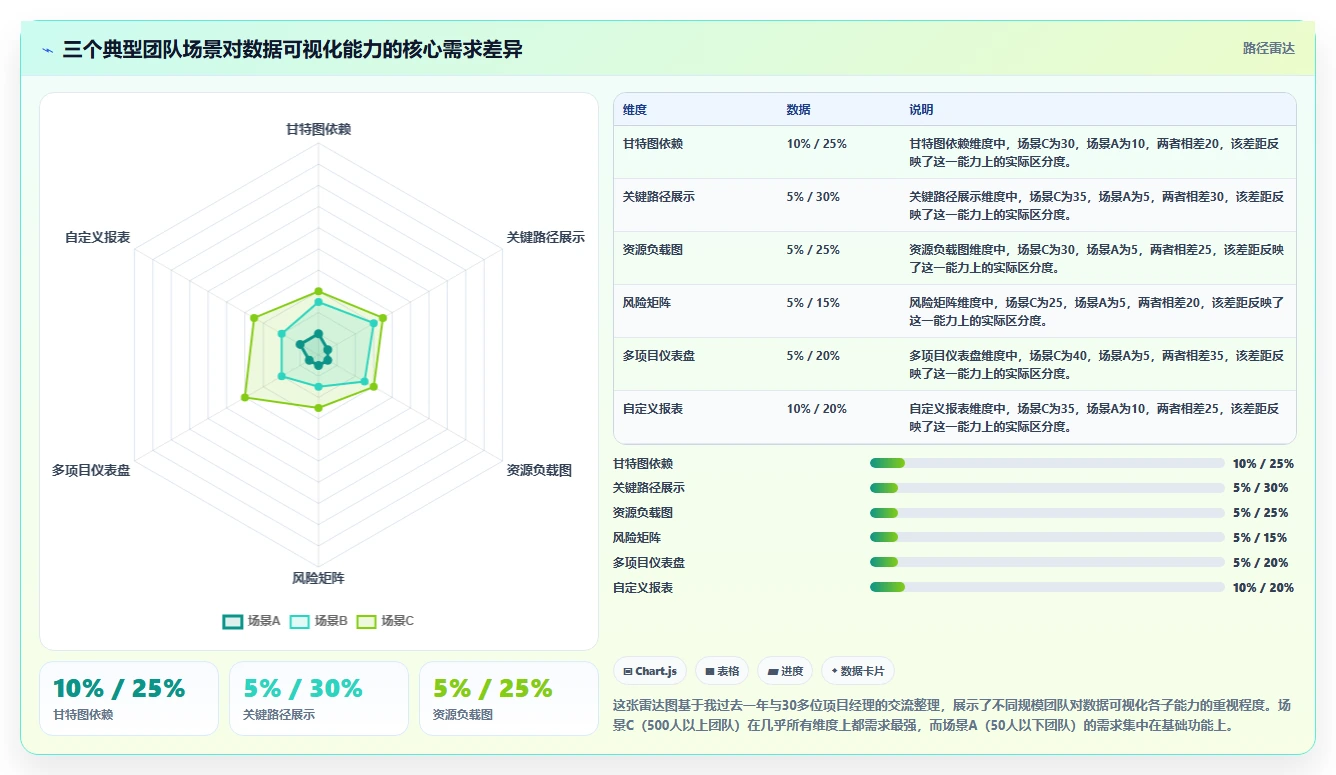Toggle 场景B legend swatch
The image size is (1336, 775).
click(299, 621)
